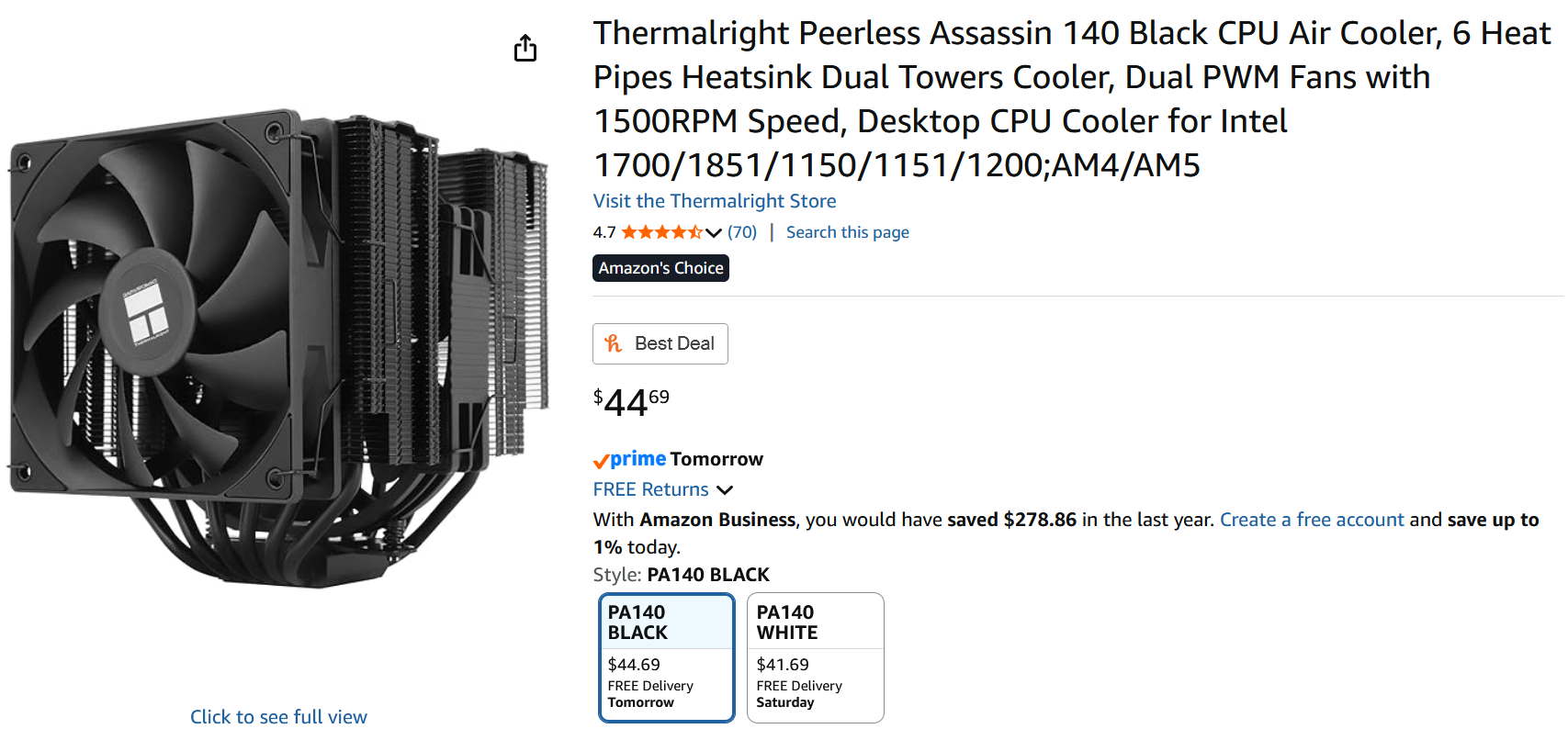
Task: Click the orange star rating icons
Action: click(661, 232)
